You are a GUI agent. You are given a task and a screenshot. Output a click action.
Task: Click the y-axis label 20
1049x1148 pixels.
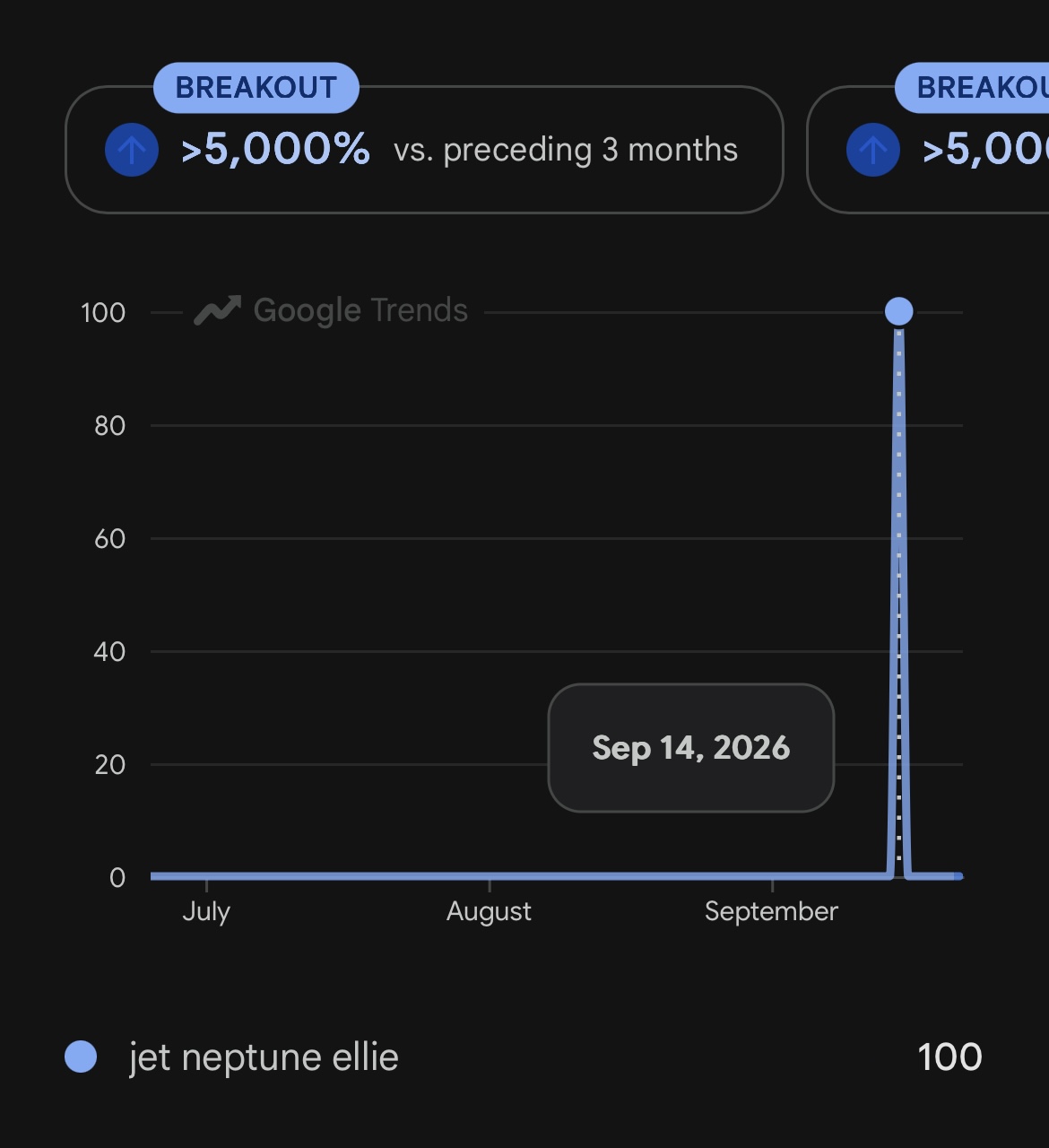[x=109, y=765]
